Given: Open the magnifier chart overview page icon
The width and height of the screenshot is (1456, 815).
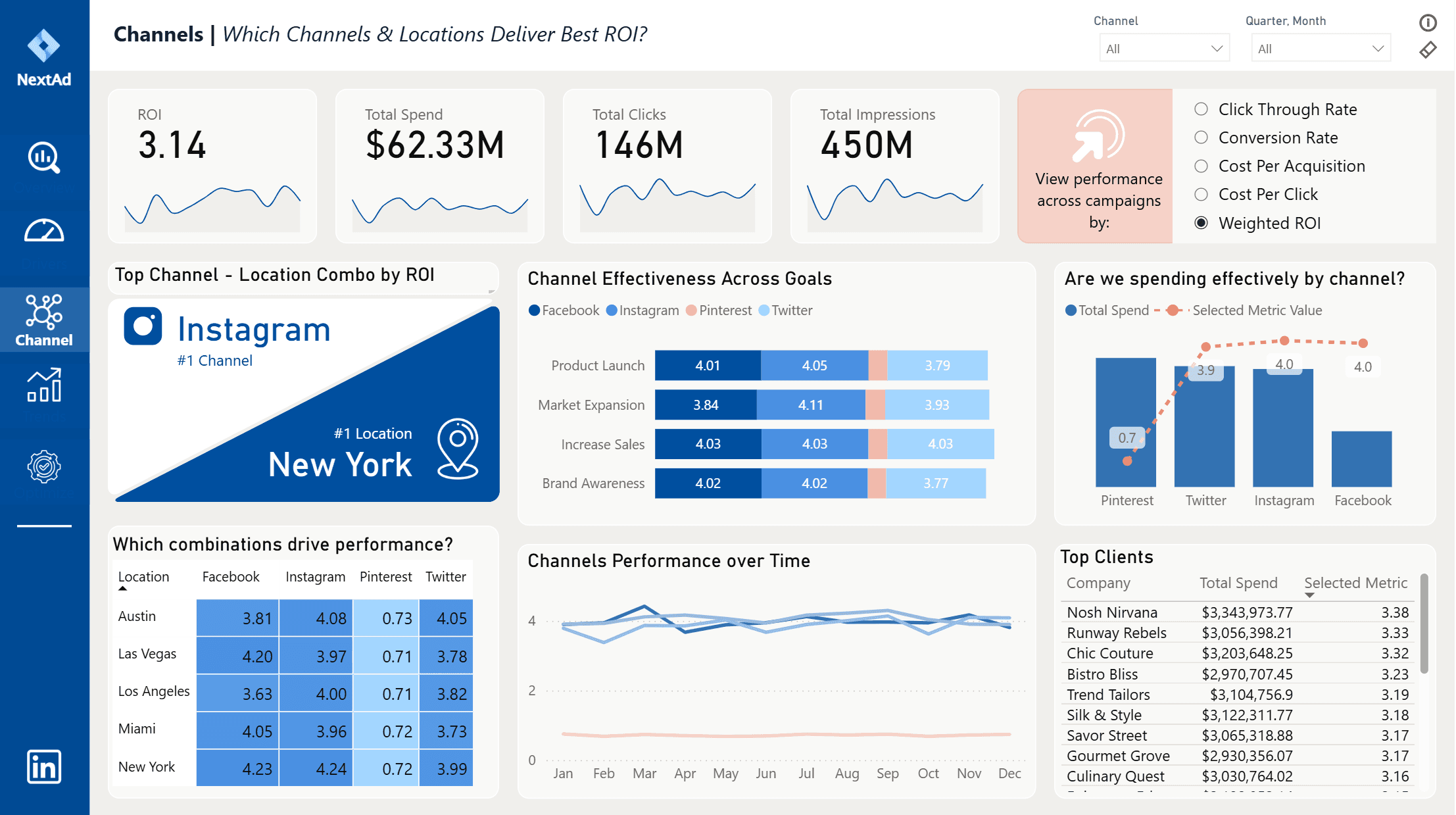Looking at the screenshot, I should click(44, 158).
